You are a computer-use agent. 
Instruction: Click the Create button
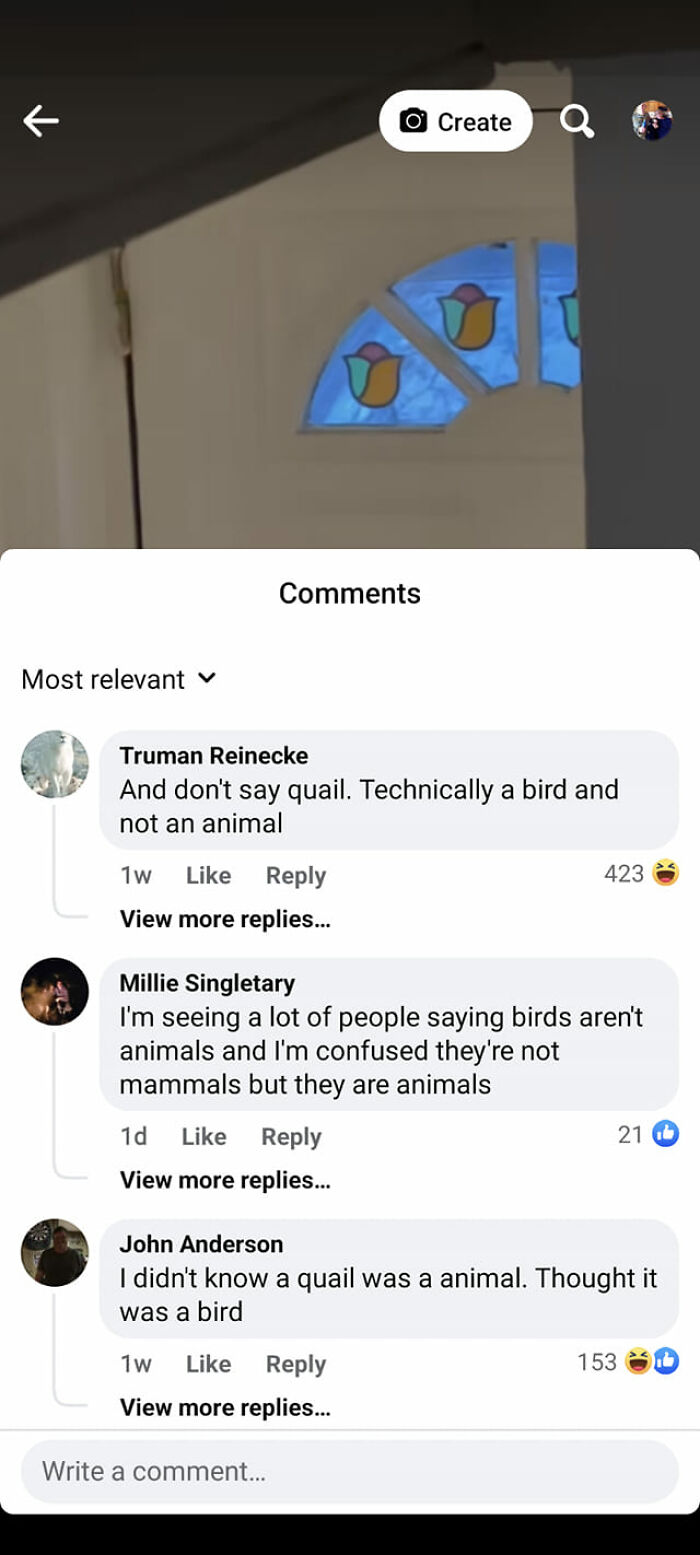(455, 120)
